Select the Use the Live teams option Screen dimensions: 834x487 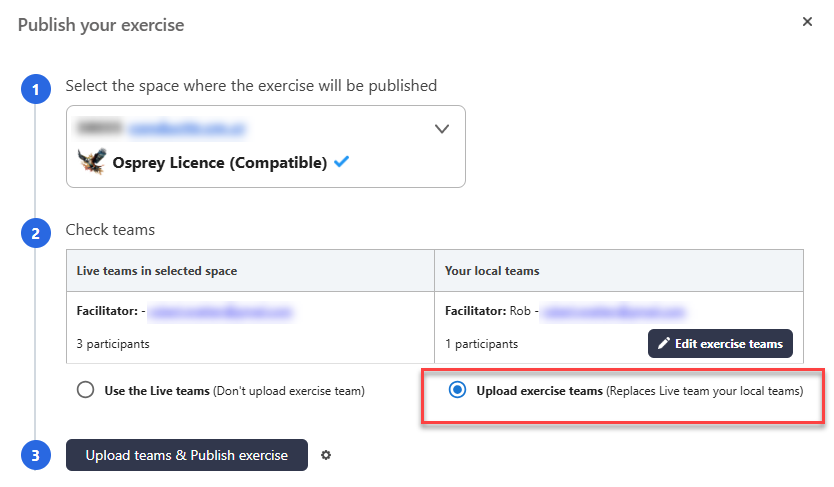point(86,391)
